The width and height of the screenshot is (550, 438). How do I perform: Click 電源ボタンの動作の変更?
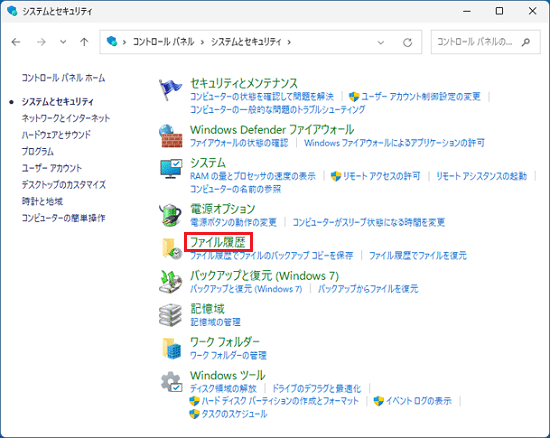coord(233,222)
